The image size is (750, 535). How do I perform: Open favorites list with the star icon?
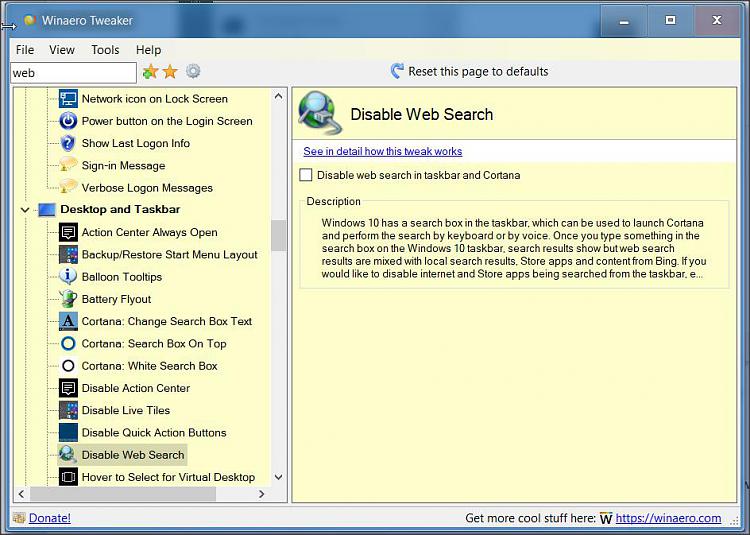170,72
